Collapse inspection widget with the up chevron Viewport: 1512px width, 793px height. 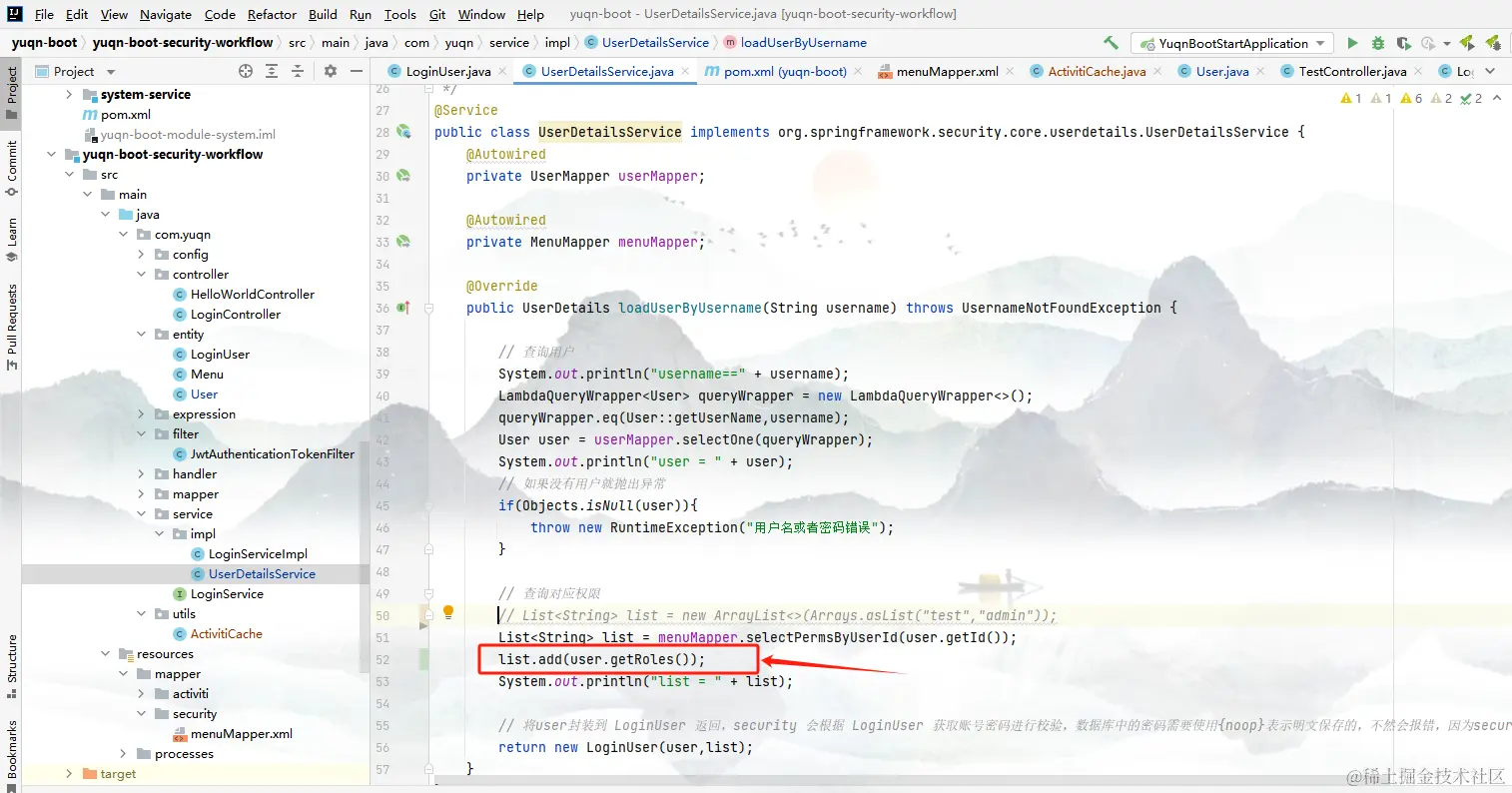(x=1497, y=98)
